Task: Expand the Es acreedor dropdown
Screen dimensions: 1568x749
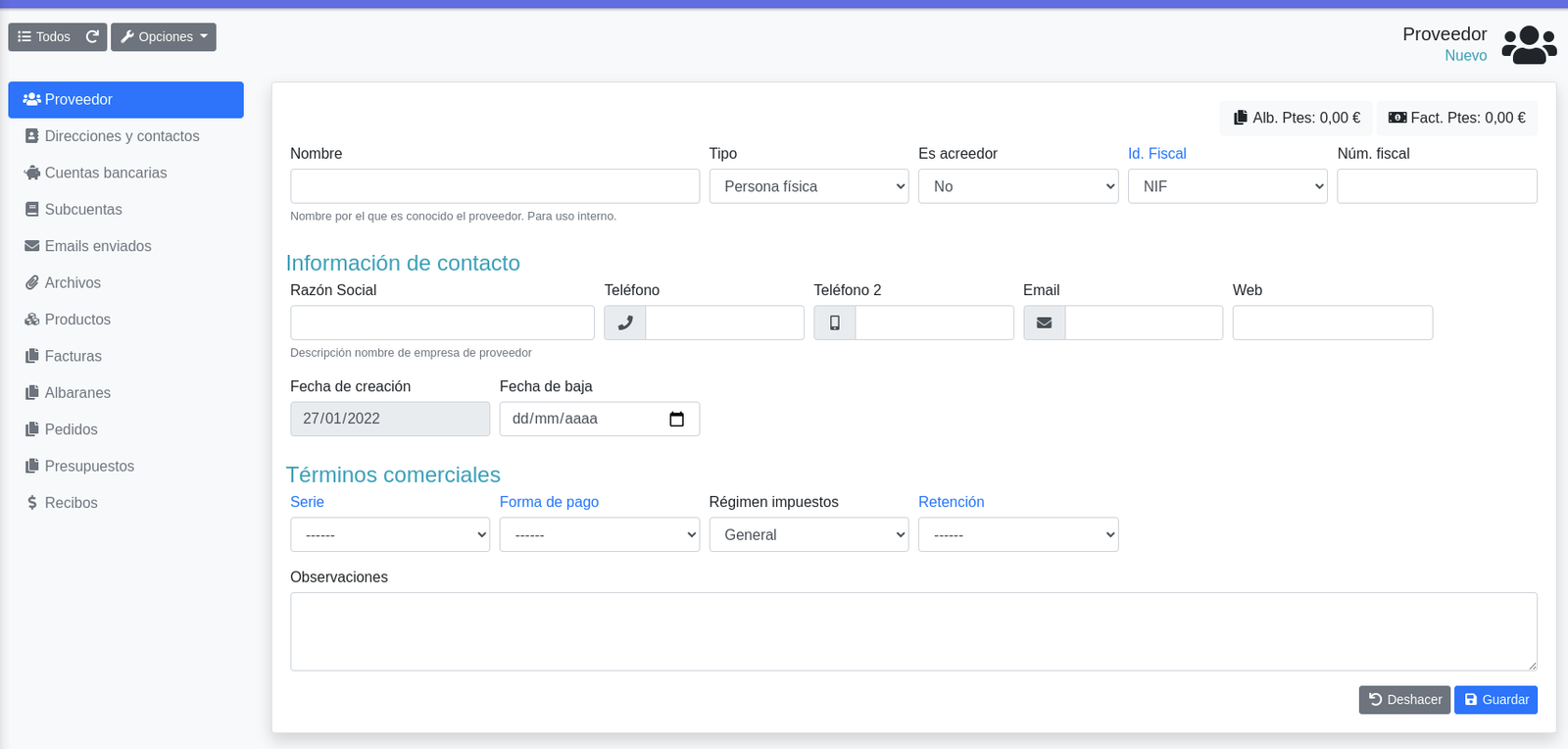Action: click(x=1018, y=186)
